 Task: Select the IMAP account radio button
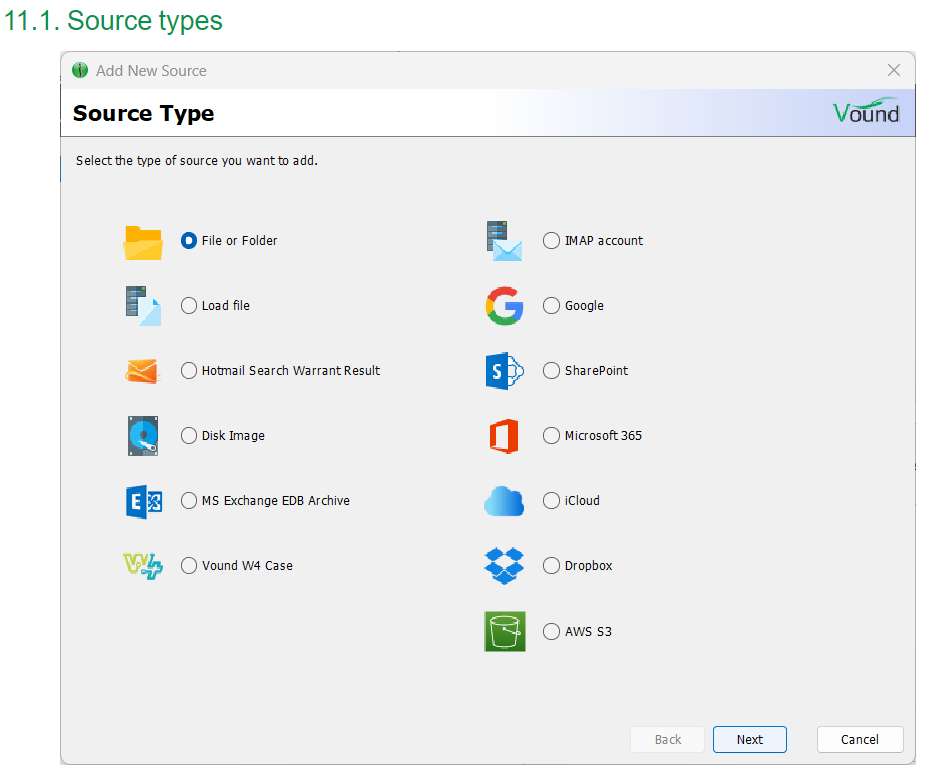(551, 241)
